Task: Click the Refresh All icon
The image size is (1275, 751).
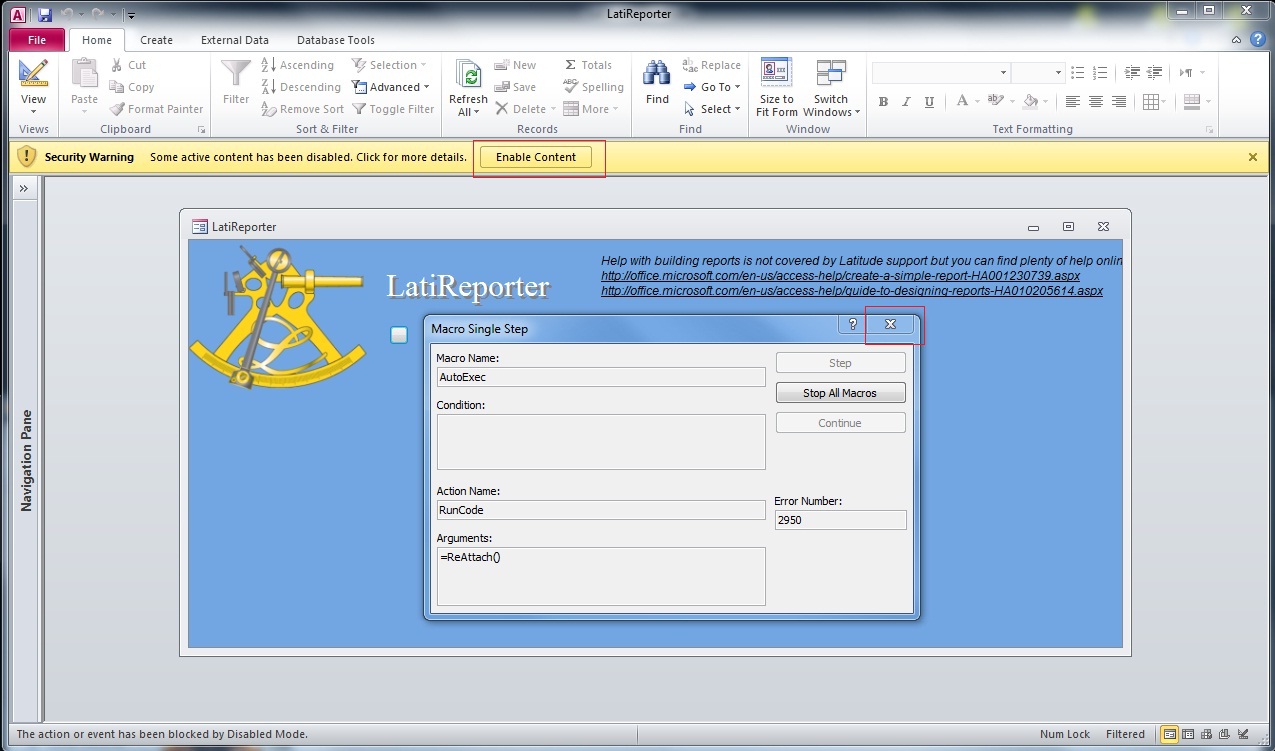Action: pyautogui.click(x=468, y=75)
